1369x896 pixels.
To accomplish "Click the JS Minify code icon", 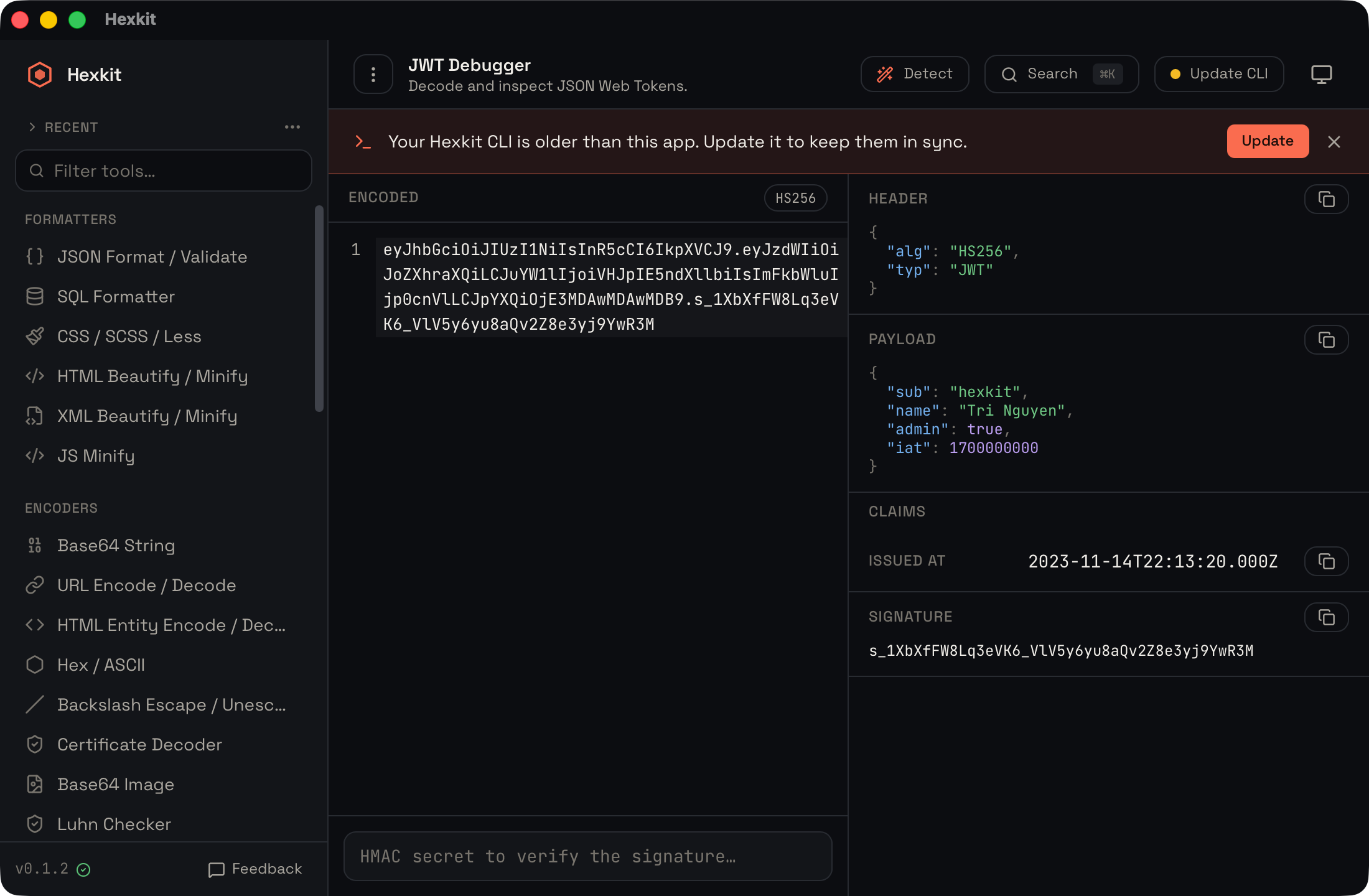I will [x=35, y=455].
